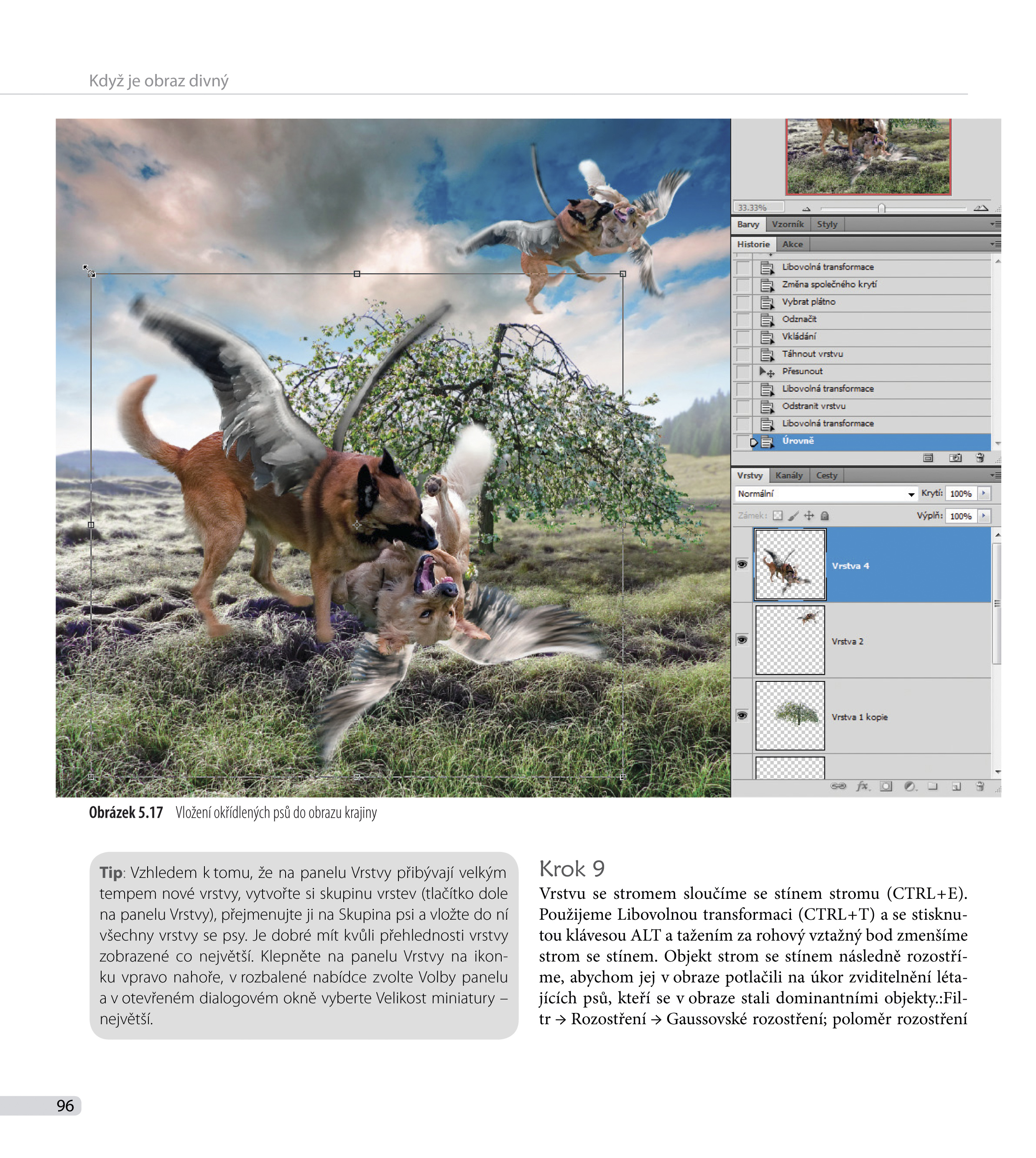This screenshot has height=1158, width=1036.
Task: Lock image pixels using the brush lock icon
Action: pos(794,515)
